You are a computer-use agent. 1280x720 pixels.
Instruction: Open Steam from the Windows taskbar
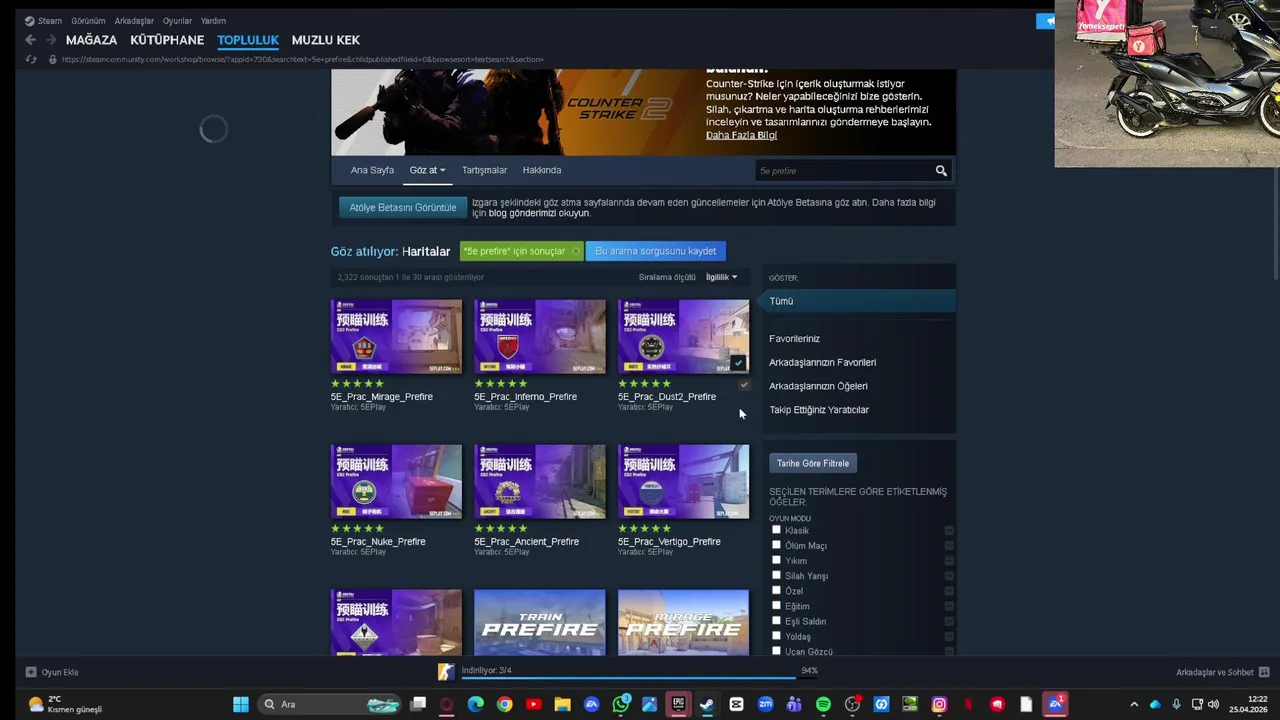[707, 704]
